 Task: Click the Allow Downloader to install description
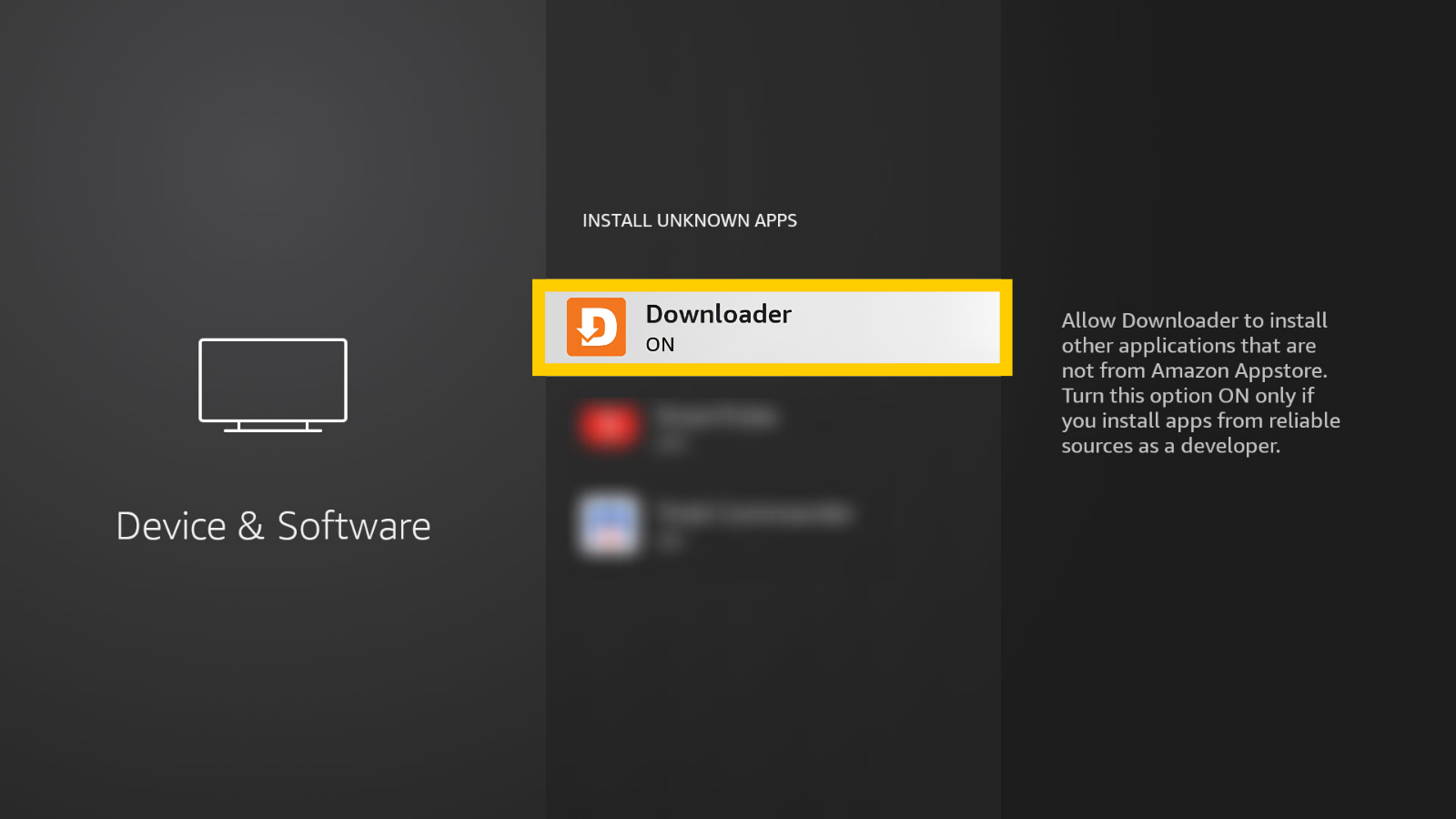(1200, 383)
